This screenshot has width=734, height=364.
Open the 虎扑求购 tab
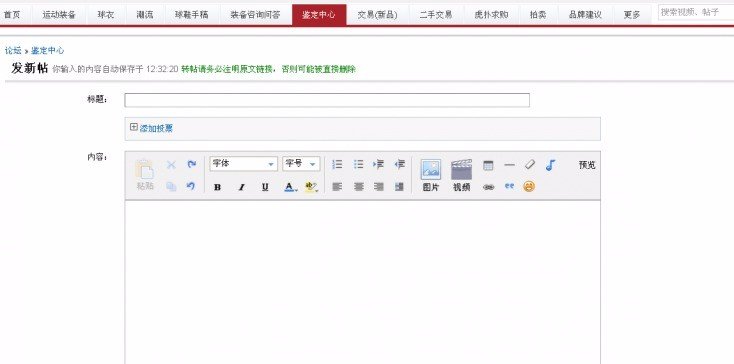[491, 15]
